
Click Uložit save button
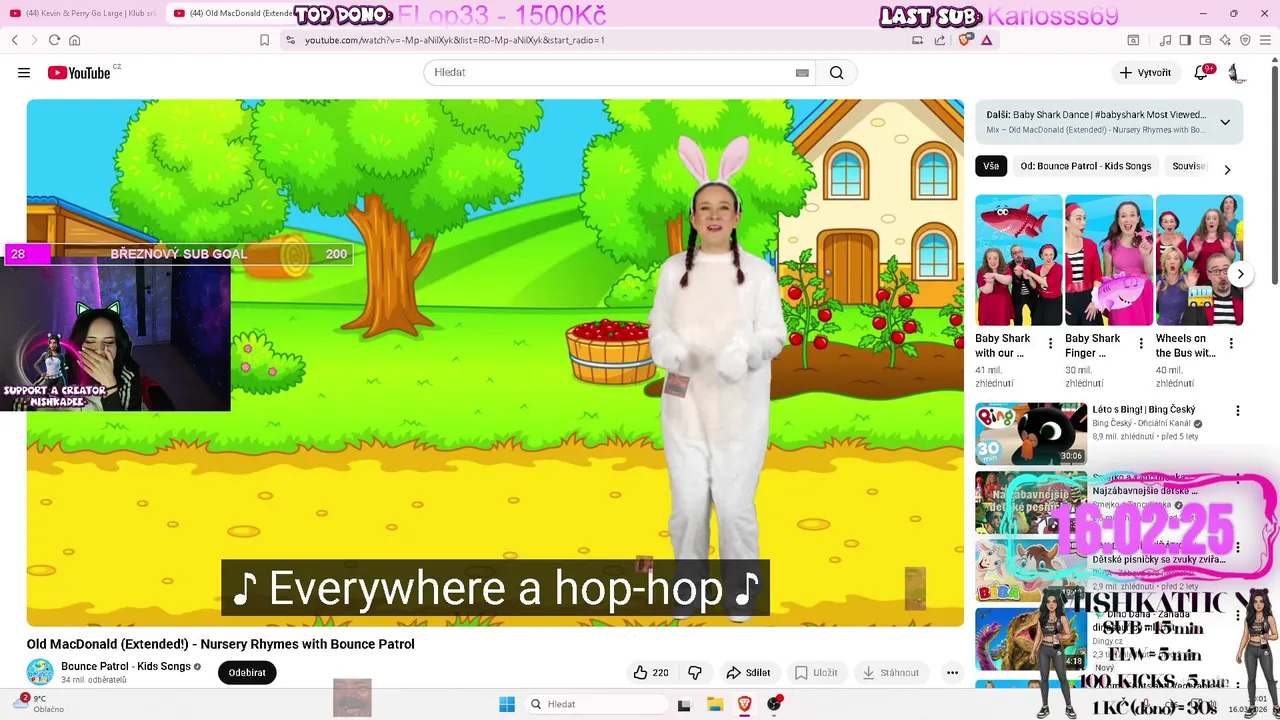[815, 673]
